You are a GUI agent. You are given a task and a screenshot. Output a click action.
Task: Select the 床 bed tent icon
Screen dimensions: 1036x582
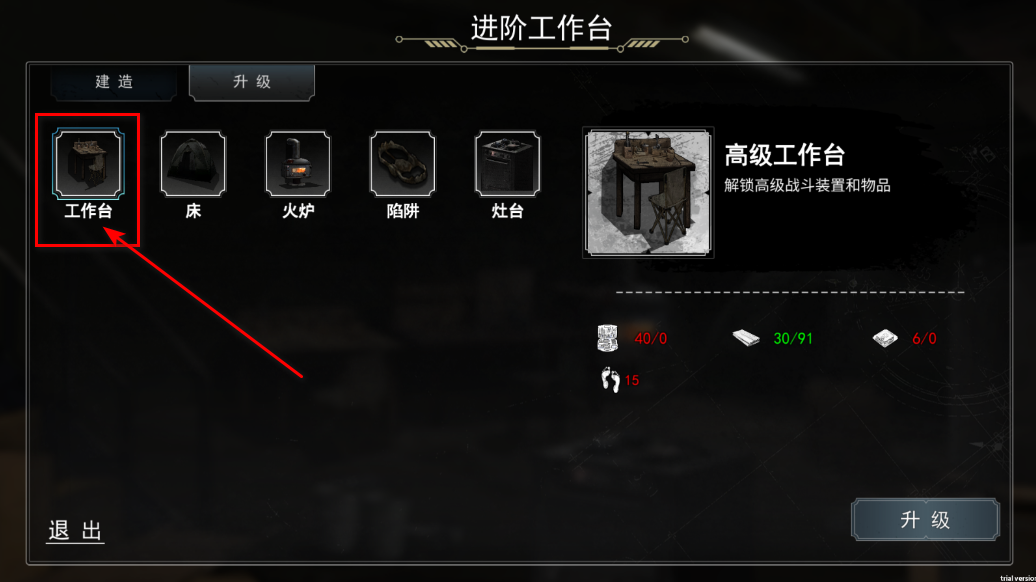[193, 163]
